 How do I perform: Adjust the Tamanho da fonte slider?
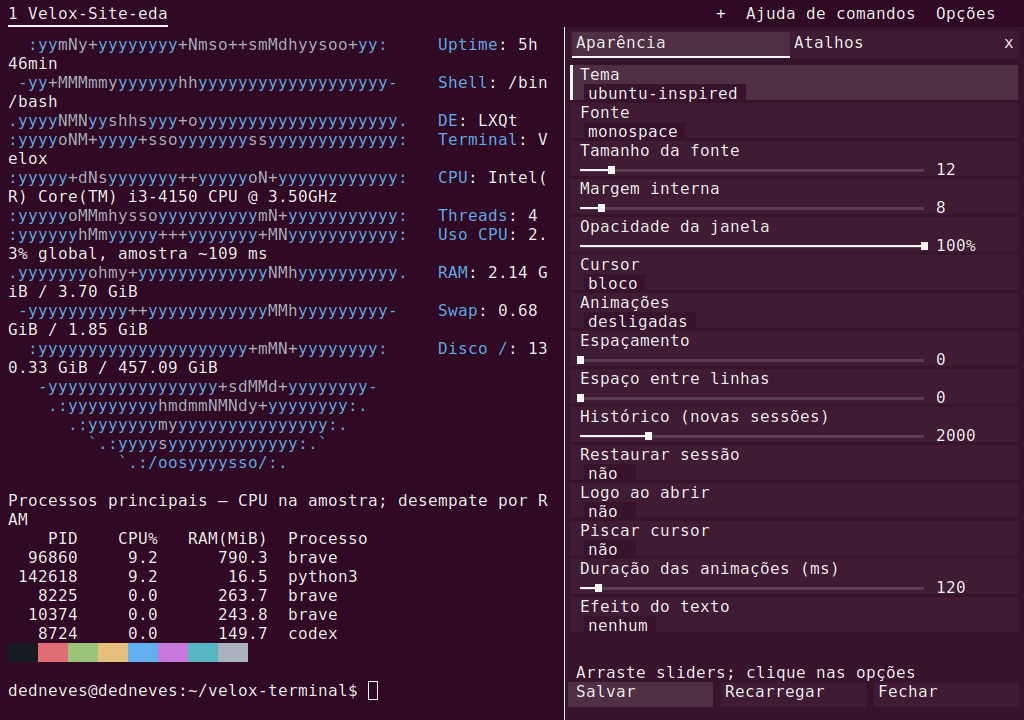tap(752, 170)
